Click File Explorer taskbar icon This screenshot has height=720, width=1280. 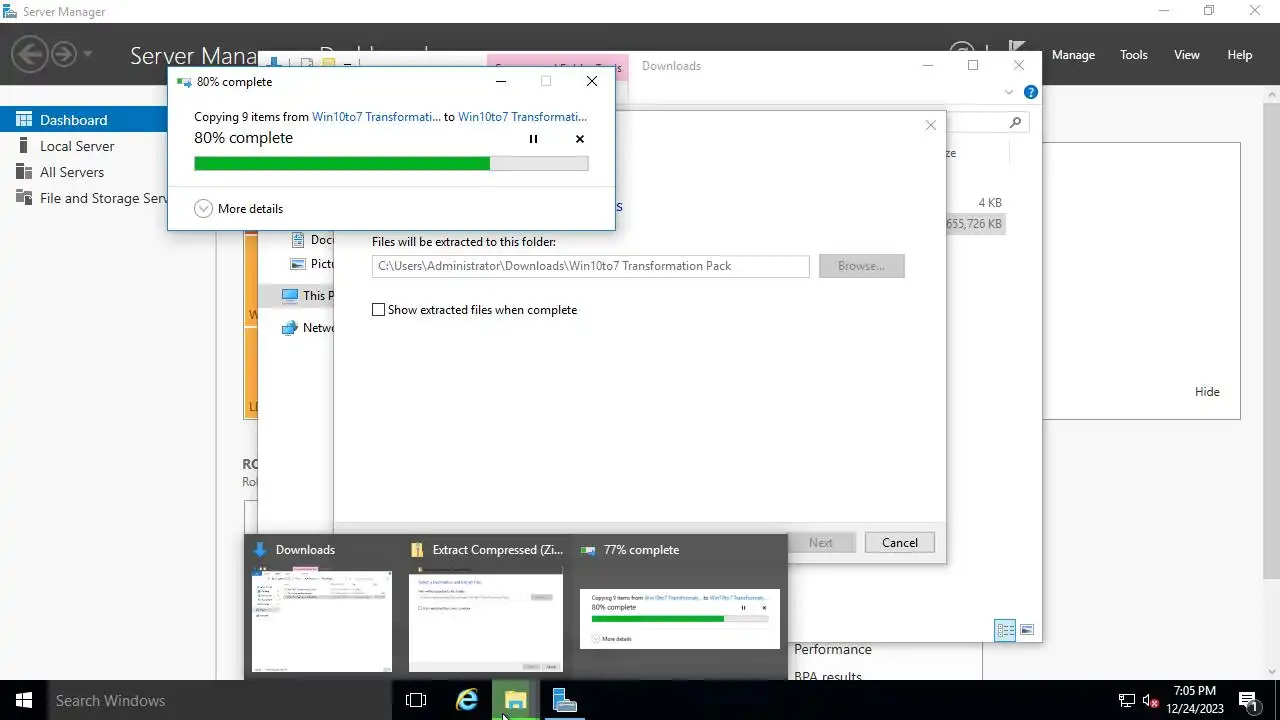click(x=516, y=700)
